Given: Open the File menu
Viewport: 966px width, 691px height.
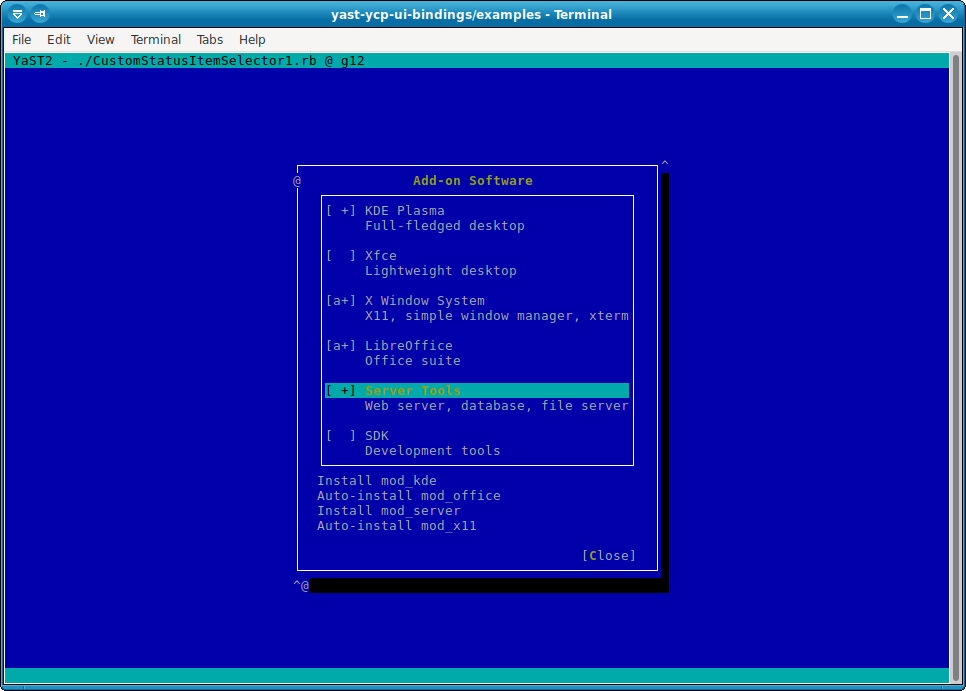Looking at the screenshot, I should 21,40.
